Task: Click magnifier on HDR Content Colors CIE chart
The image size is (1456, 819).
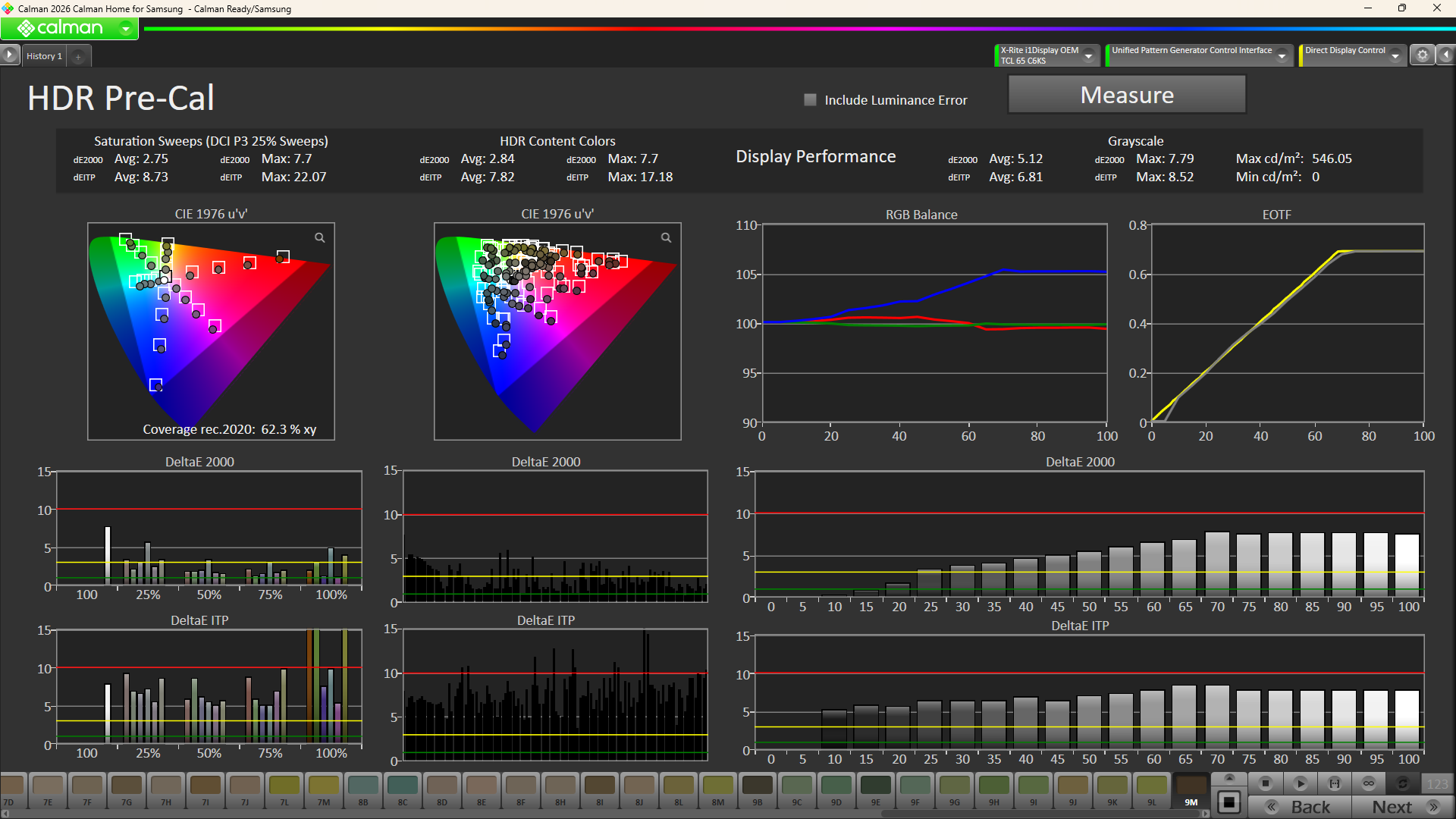Action: click(666, 238)
